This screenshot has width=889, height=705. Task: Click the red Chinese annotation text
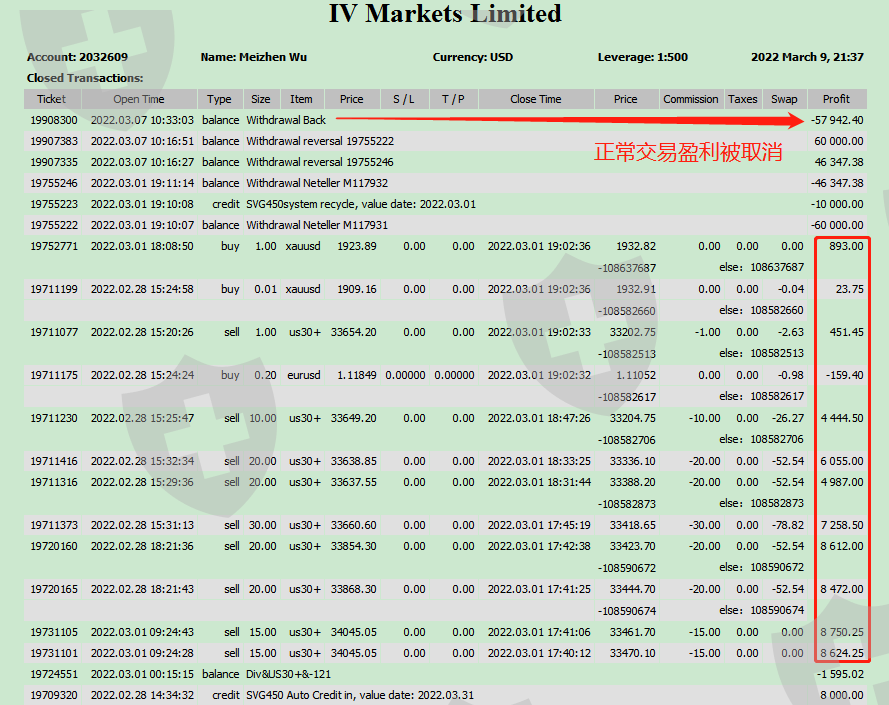(687, 153)
